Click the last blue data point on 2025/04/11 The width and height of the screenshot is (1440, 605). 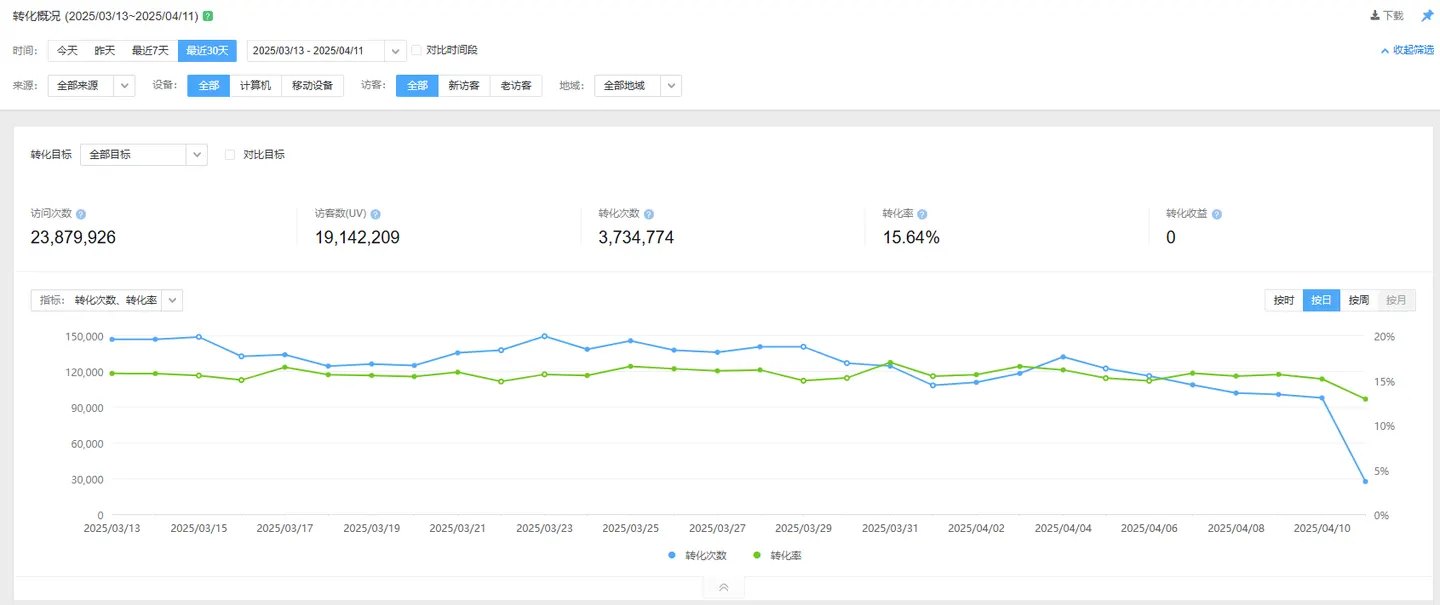coord(1365,481)
